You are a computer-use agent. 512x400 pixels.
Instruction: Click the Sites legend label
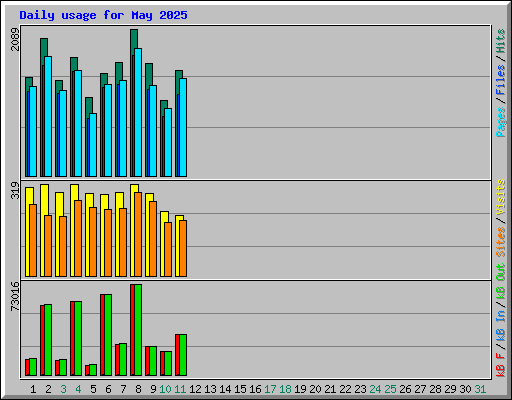click(x=500, y=242)
